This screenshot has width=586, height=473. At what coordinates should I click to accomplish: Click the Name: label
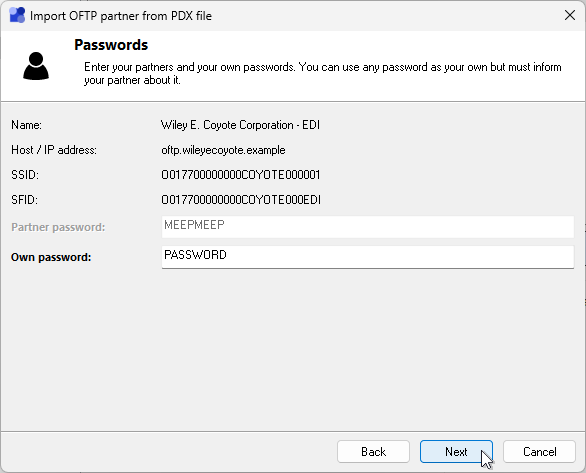(x=27, y=125)
